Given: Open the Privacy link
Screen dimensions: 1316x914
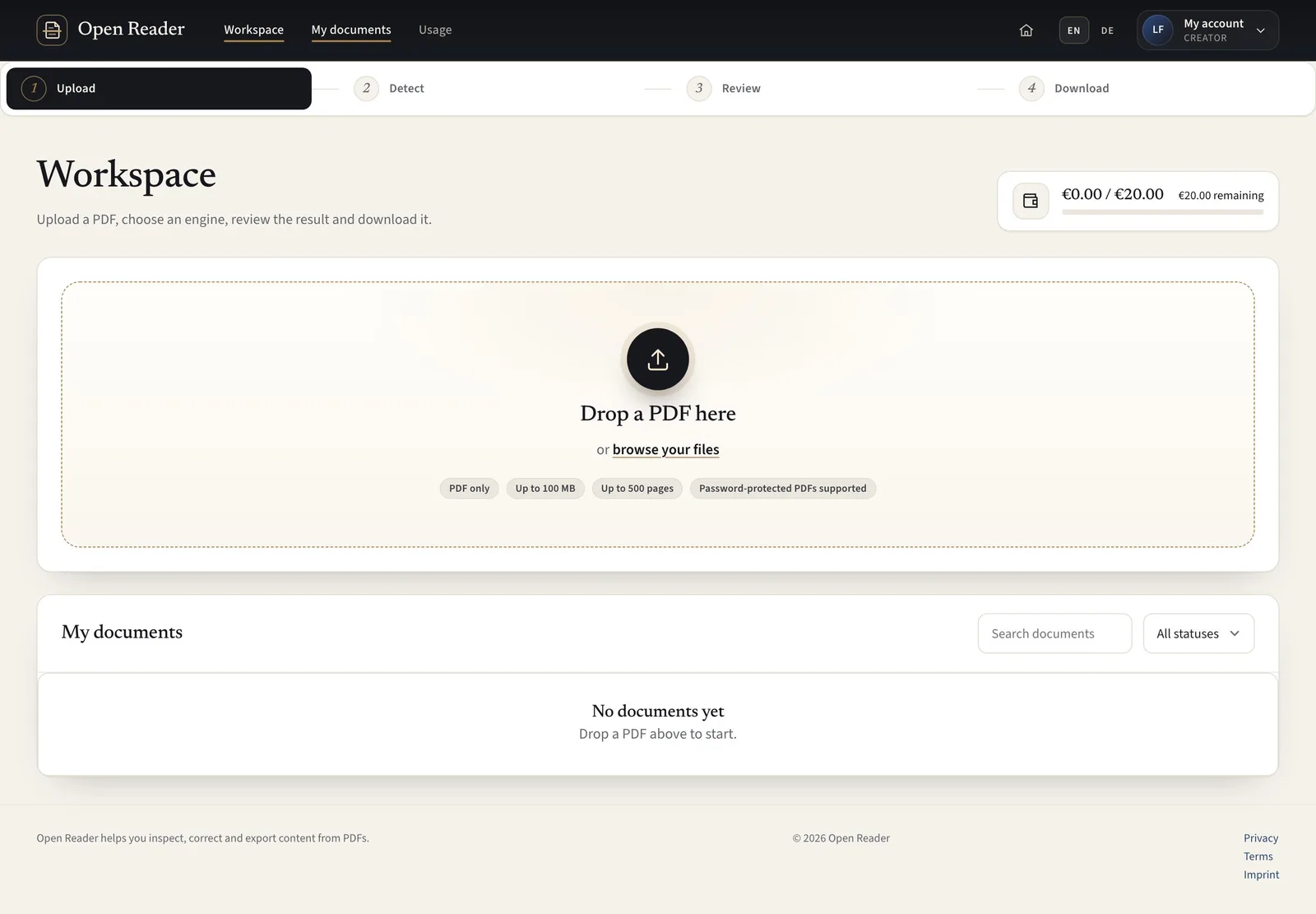Looking at the screenshot, I should 1261,838.
